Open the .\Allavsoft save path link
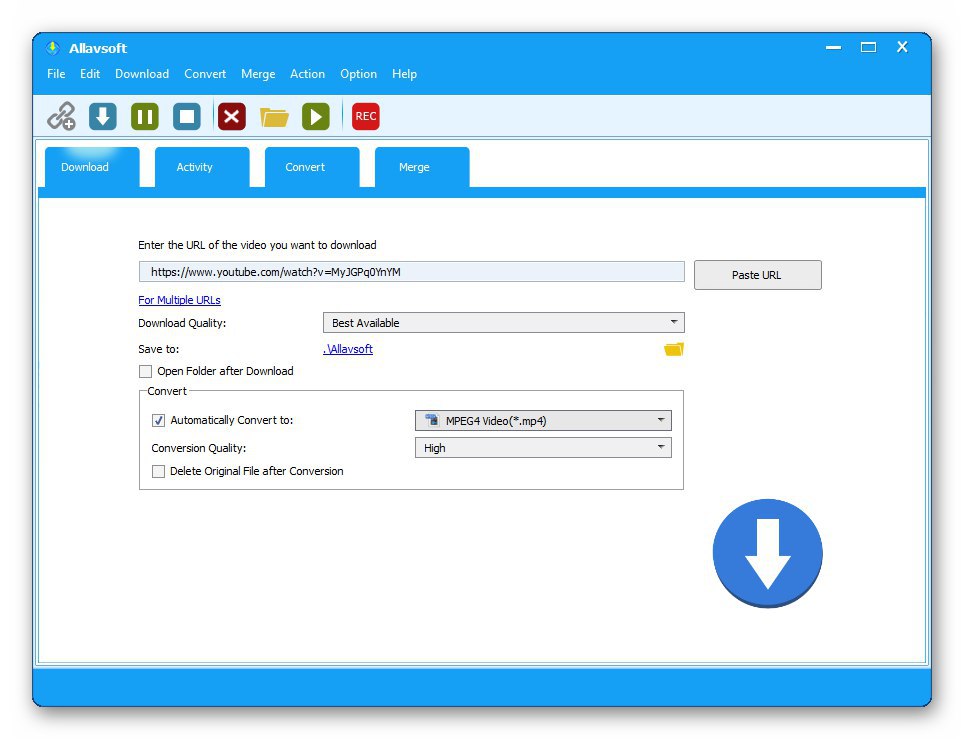 [348, 349]
